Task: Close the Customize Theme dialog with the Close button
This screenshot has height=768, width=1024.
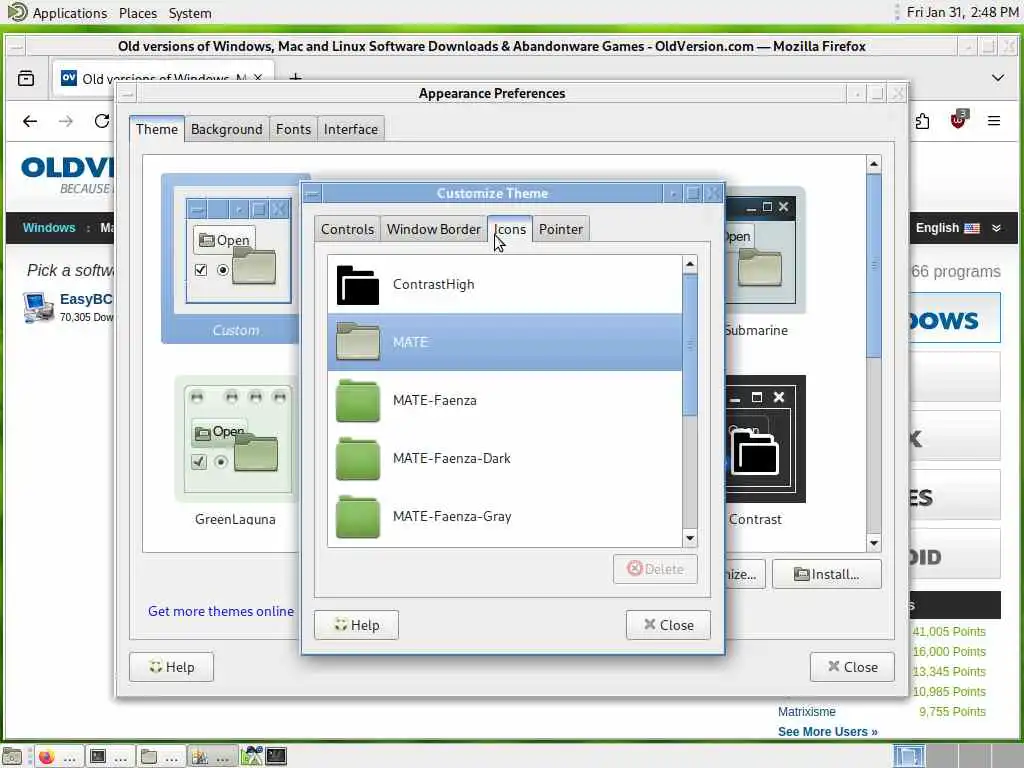Action: click(668, 625)
